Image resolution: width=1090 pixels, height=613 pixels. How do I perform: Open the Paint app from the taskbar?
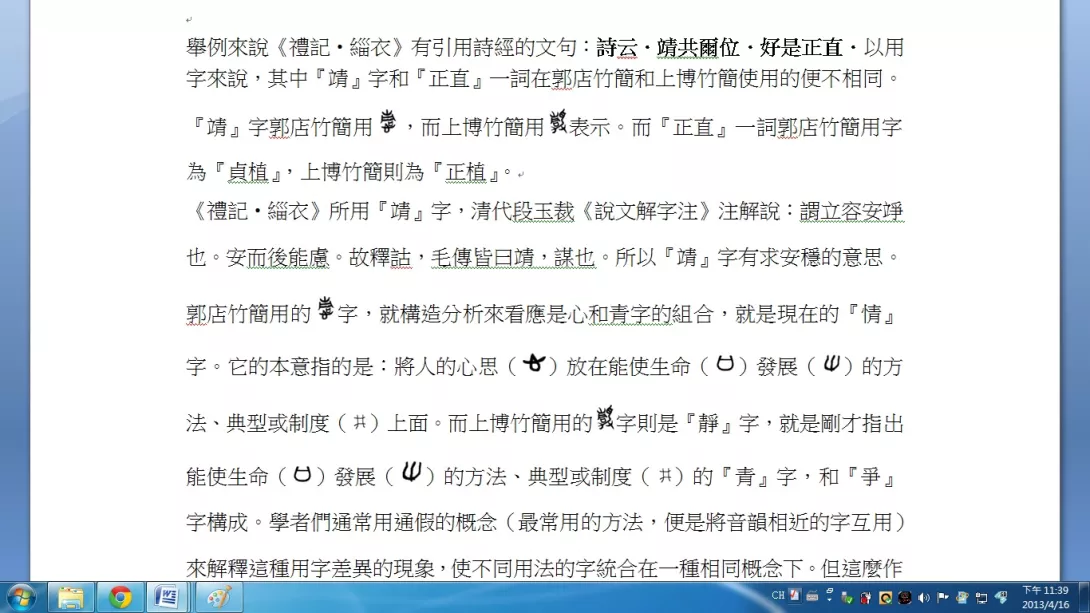[x=218, y=598]
